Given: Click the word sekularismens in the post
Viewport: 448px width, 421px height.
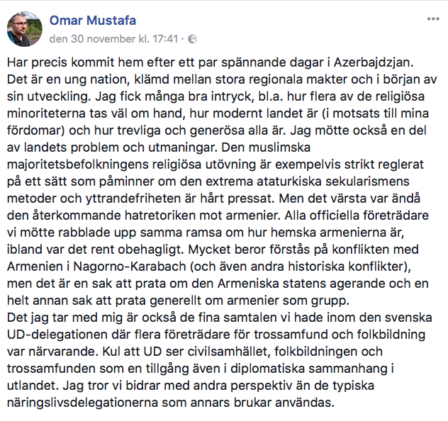Looking at the screenshot, I should [x=367, y=182].
